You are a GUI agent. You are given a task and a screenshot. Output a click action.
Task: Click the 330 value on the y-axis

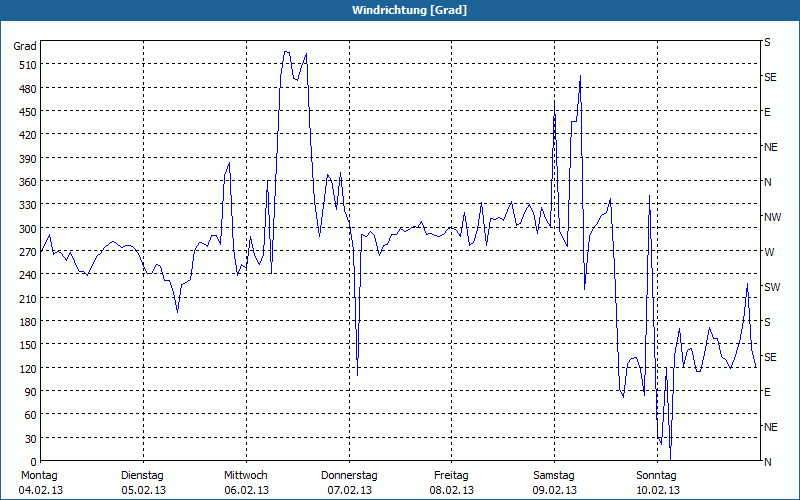tap(27, 205)
